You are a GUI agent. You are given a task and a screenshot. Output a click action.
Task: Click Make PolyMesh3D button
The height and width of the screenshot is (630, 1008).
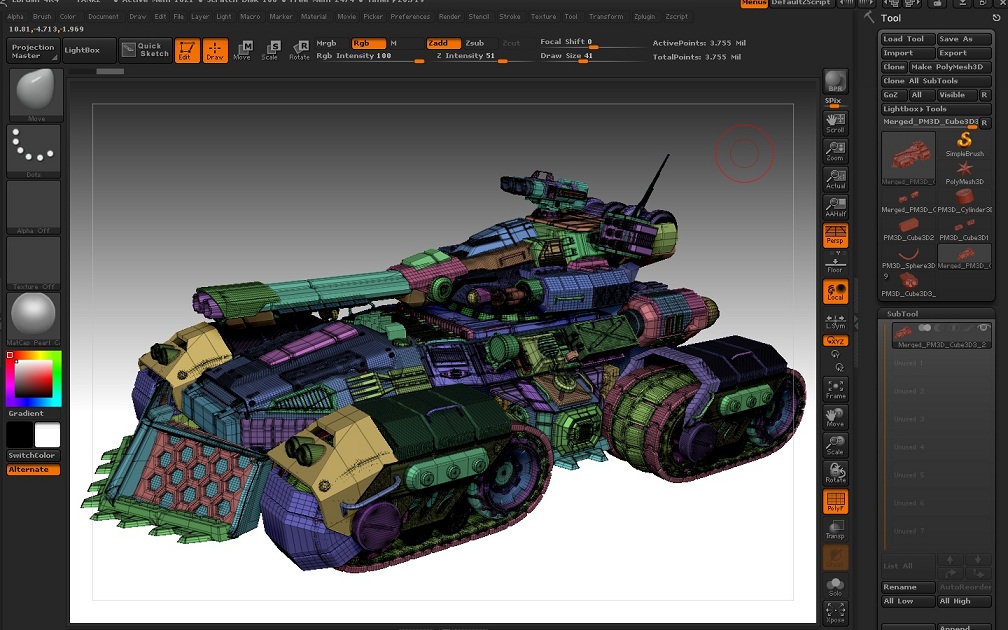[x=950, y=67]
